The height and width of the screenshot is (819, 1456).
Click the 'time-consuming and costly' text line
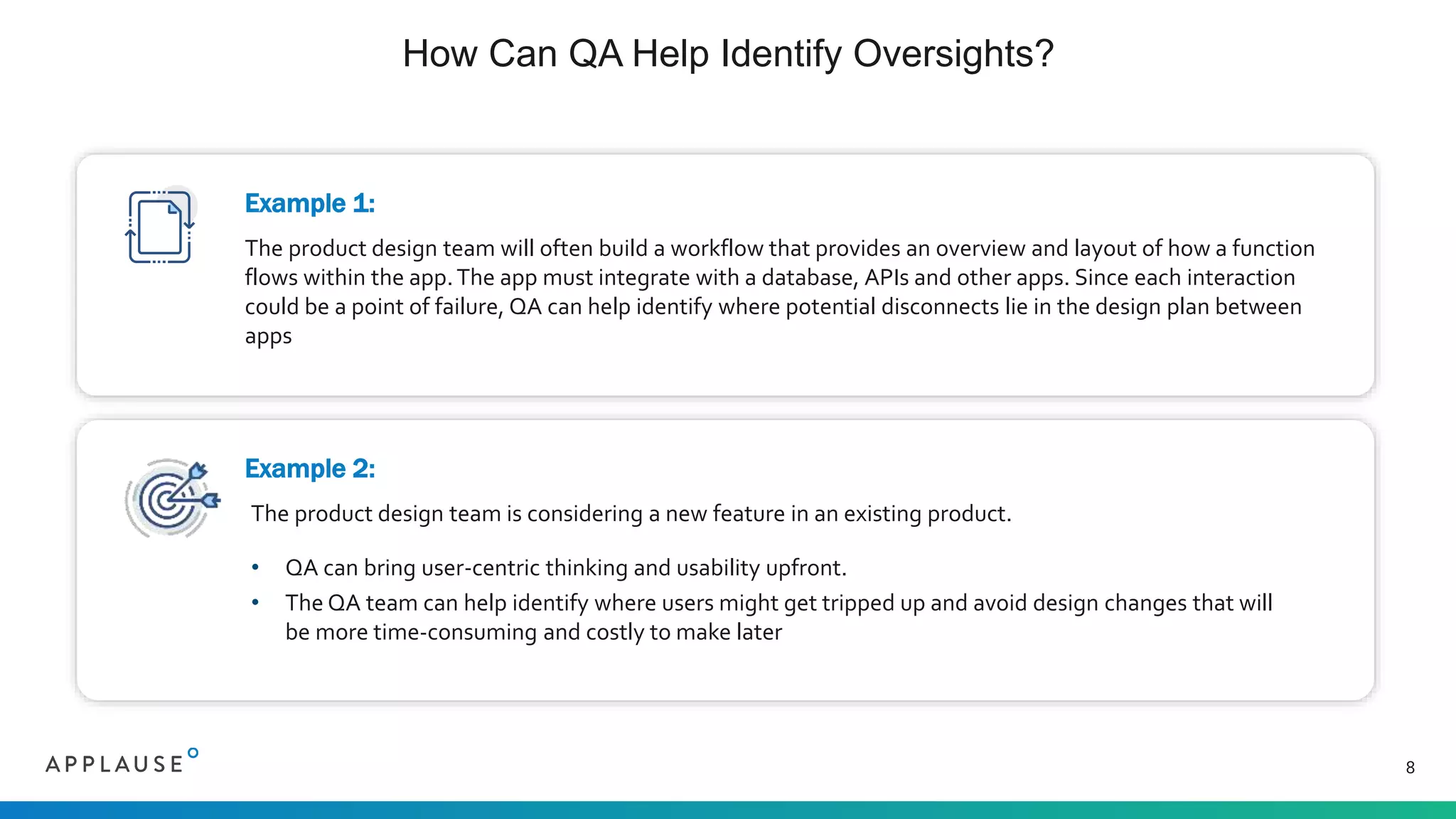[533, 632]
